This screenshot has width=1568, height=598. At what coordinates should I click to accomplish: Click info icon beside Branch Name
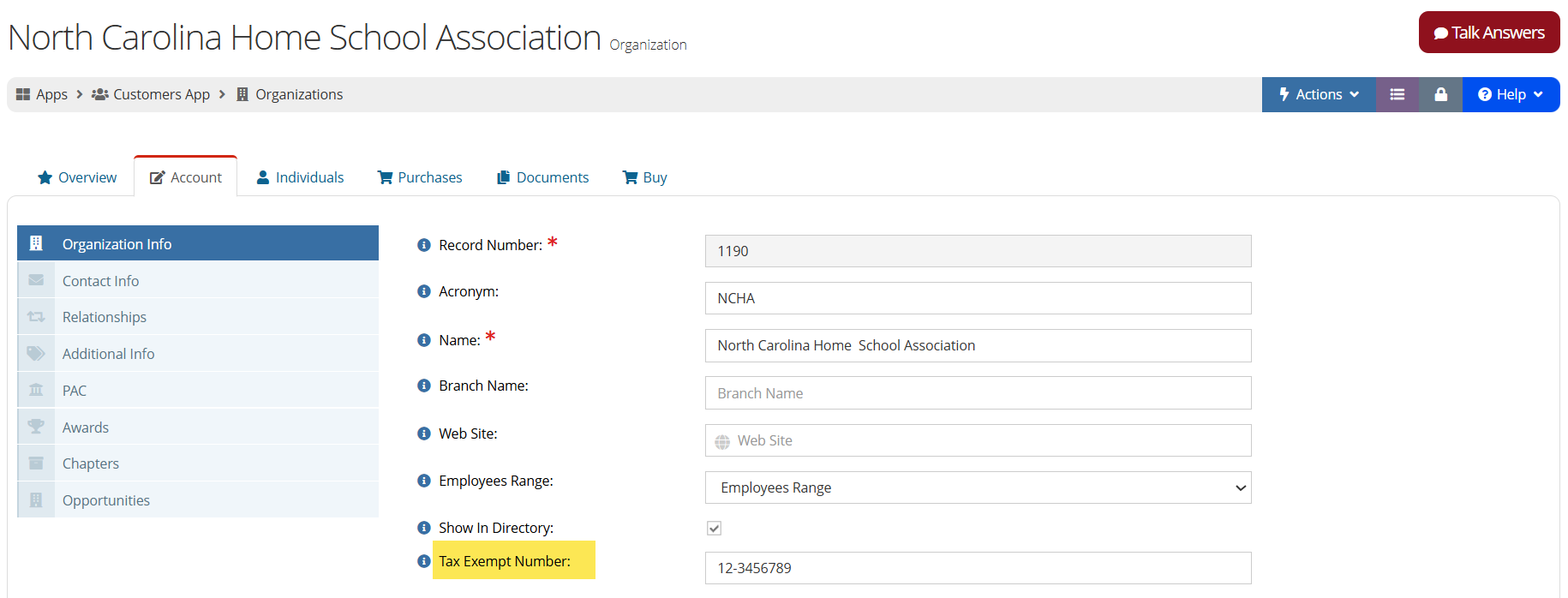(423, 386)
